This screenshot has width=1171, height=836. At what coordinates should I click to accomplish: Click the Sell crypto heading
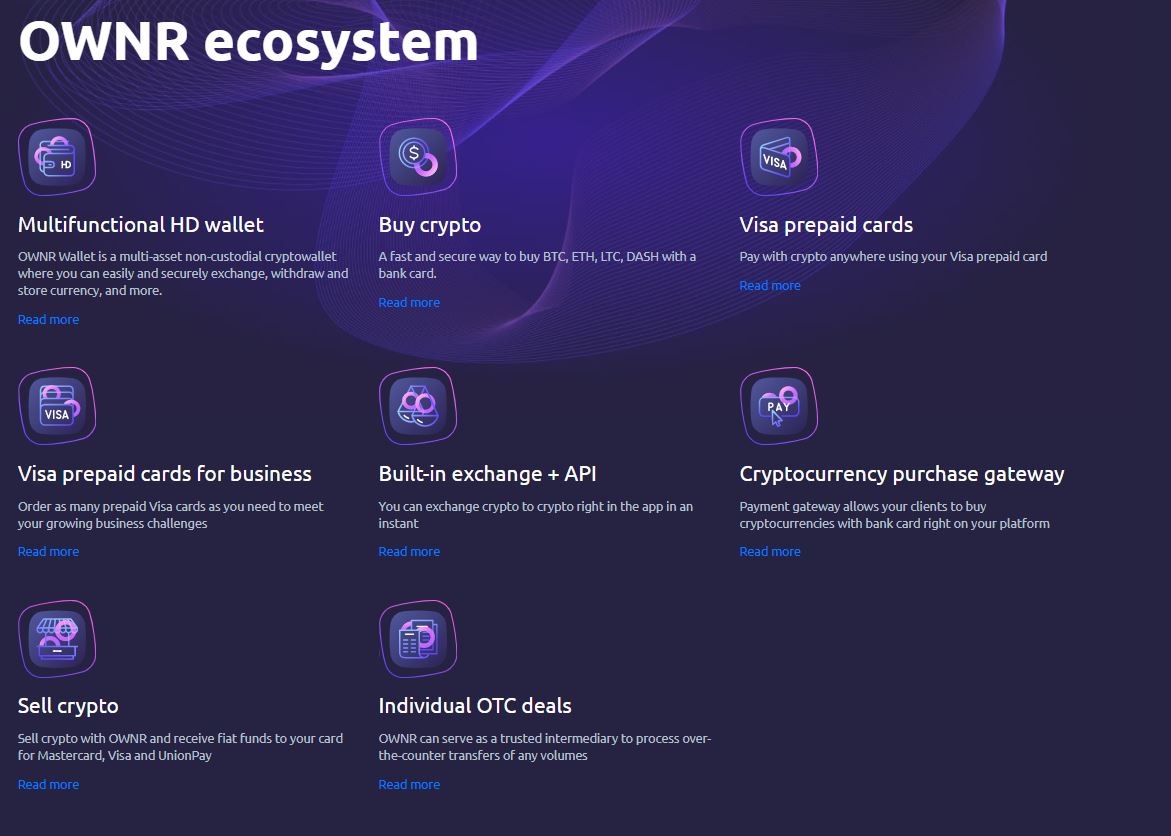68,706
